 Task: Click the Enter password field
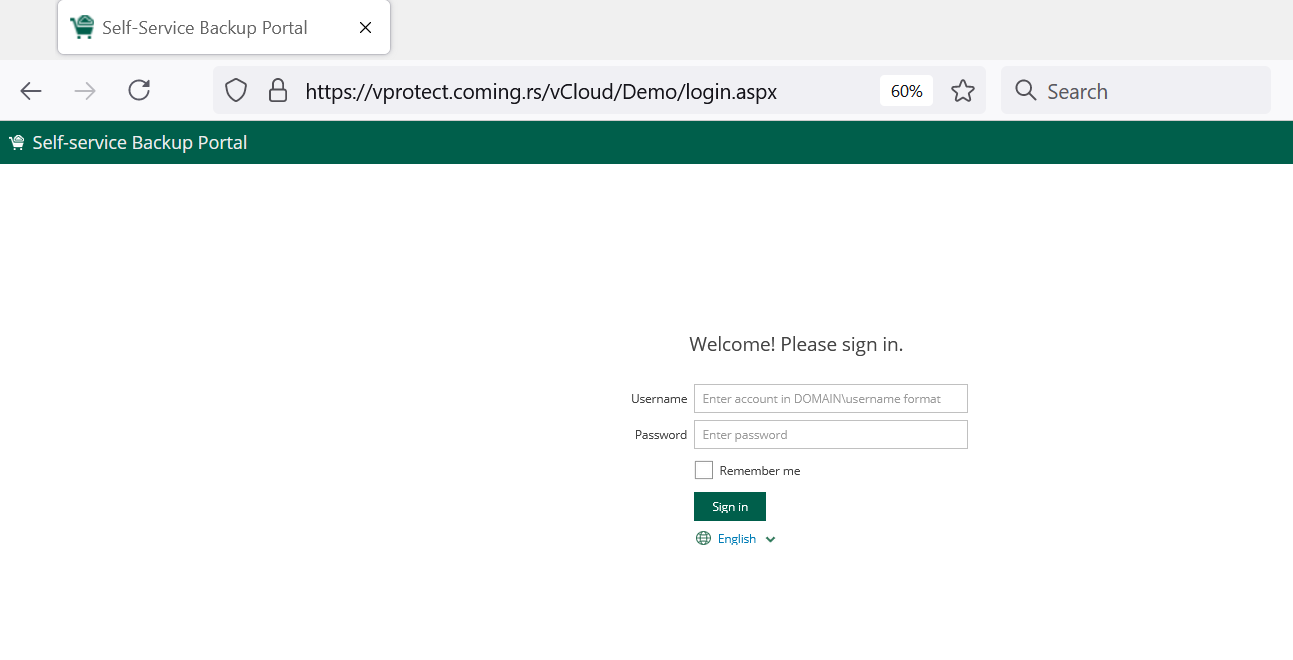pyautogui.click(x=830, y=434)
